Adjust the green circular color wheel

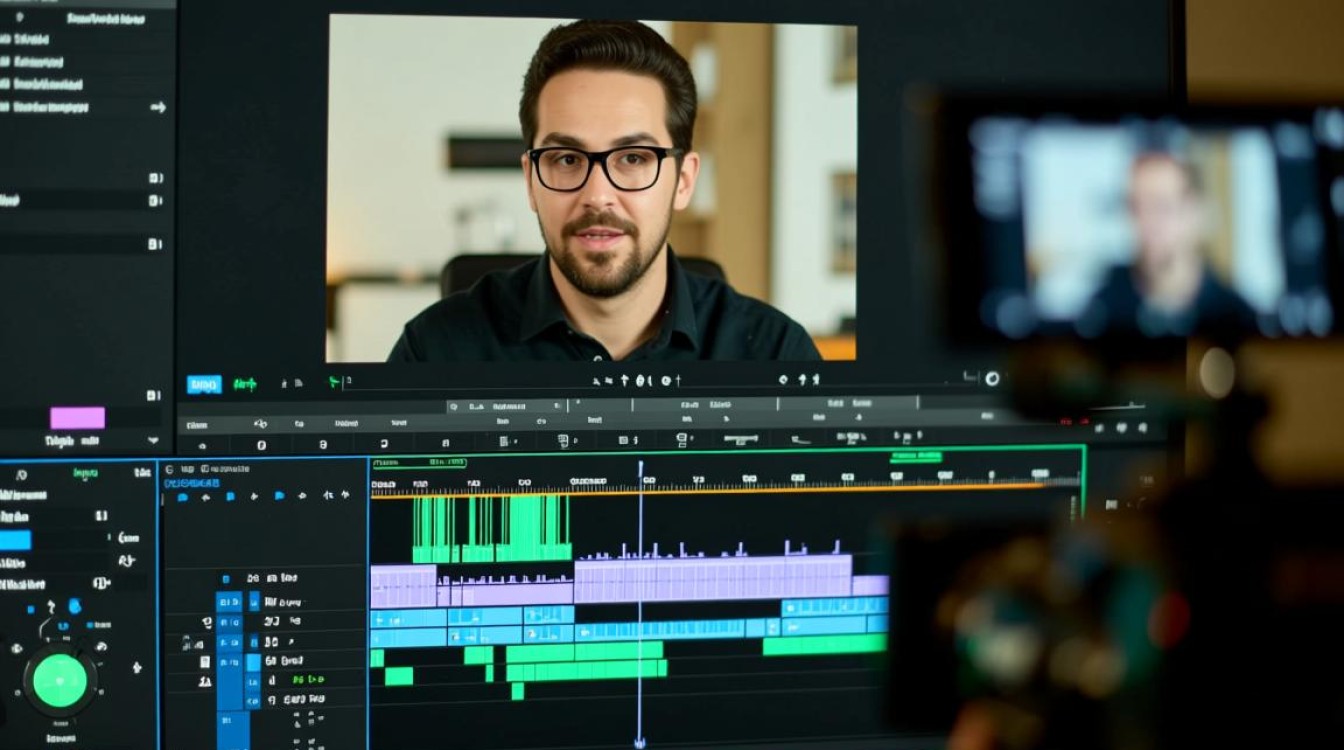(60, 681)
